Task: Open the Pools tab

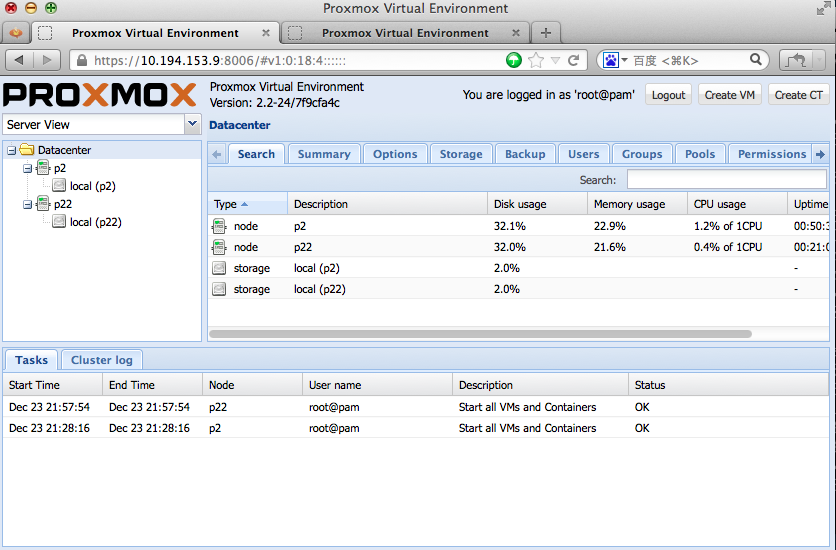Action: (700, 154)
